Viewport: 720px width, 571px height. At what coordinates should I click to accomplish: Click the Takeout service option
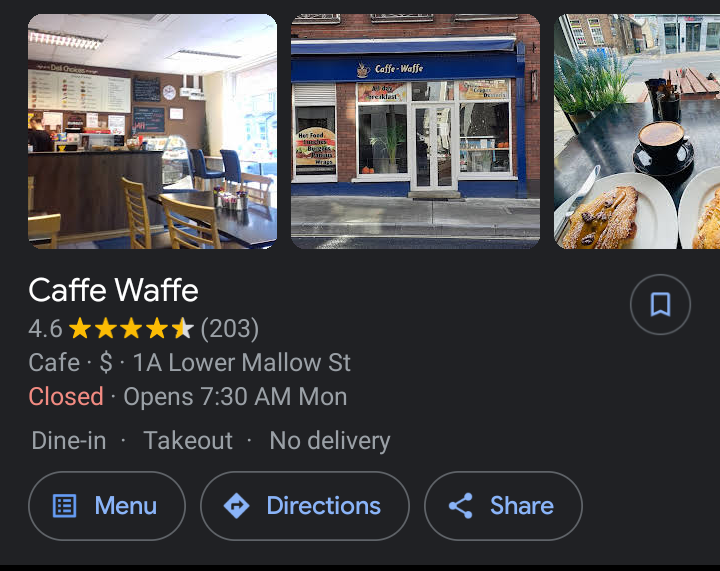tap(188, 441)
